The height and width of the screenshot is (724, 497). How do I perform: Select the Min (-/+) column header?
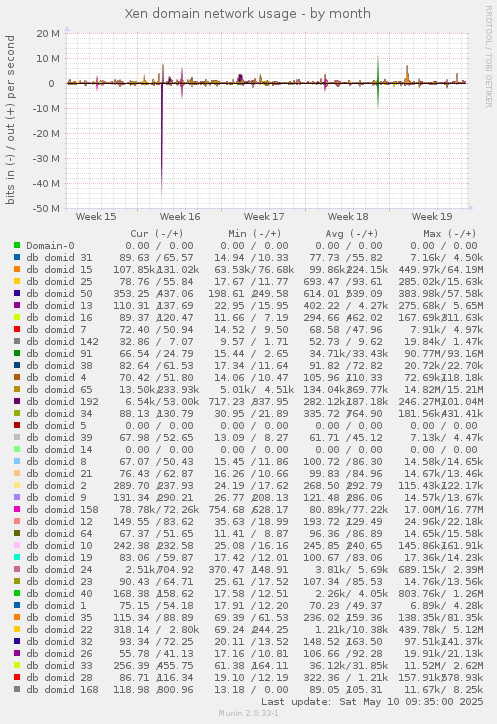point(255,234)
